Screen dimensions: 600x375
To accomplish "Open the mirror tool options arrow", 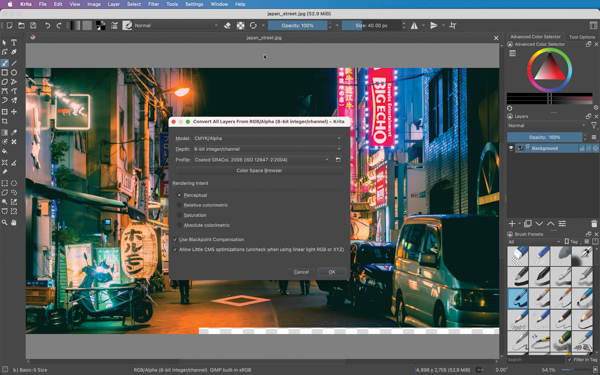I will 423,25.
